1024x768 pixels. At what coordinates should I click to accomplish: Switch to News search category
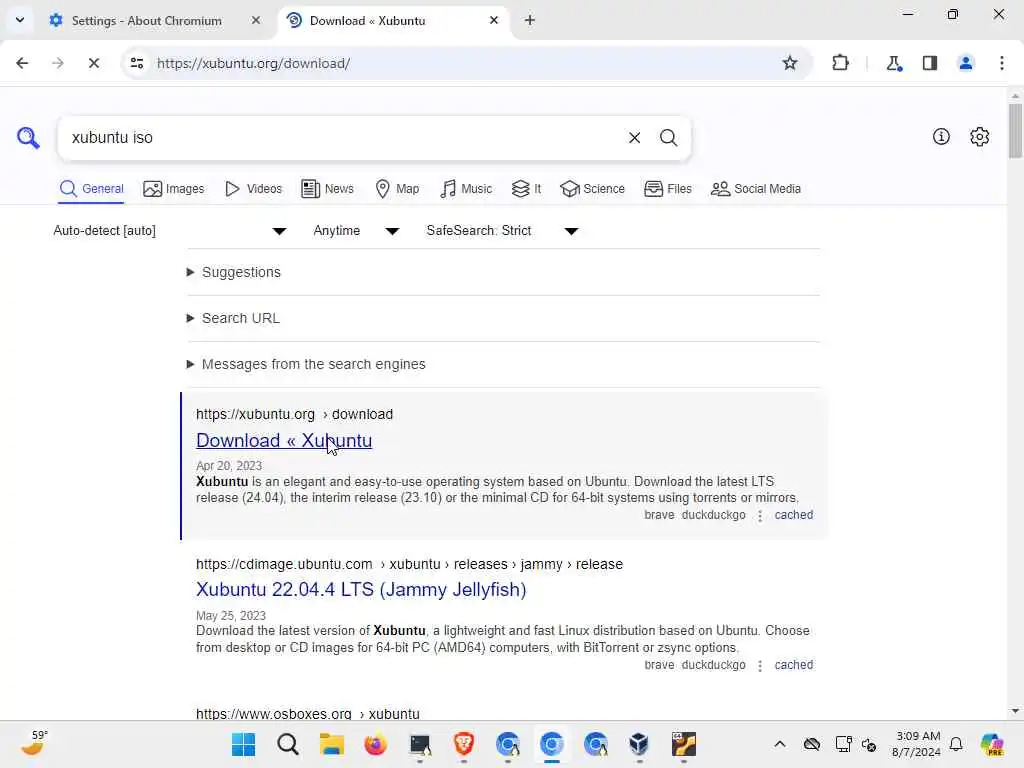pos(328,189)
